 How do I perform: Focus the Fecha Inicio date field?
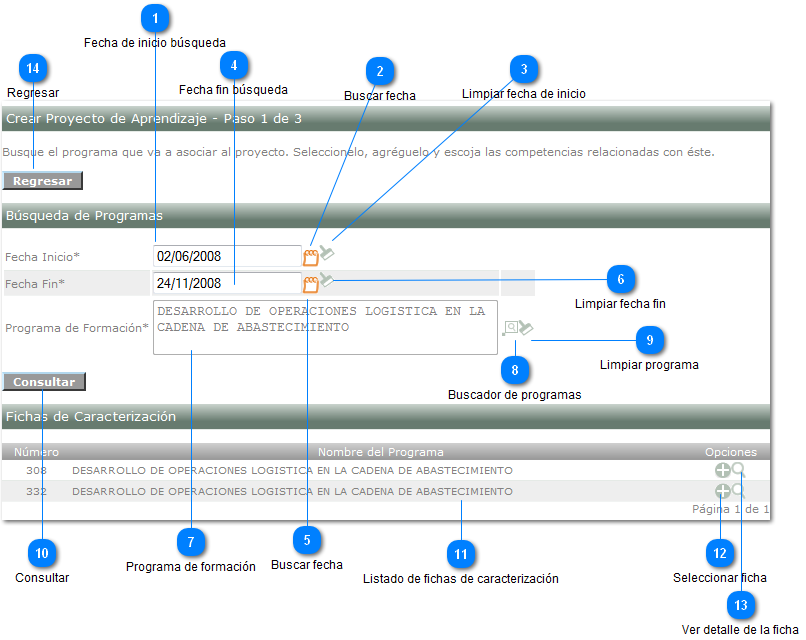click(227, 256)
